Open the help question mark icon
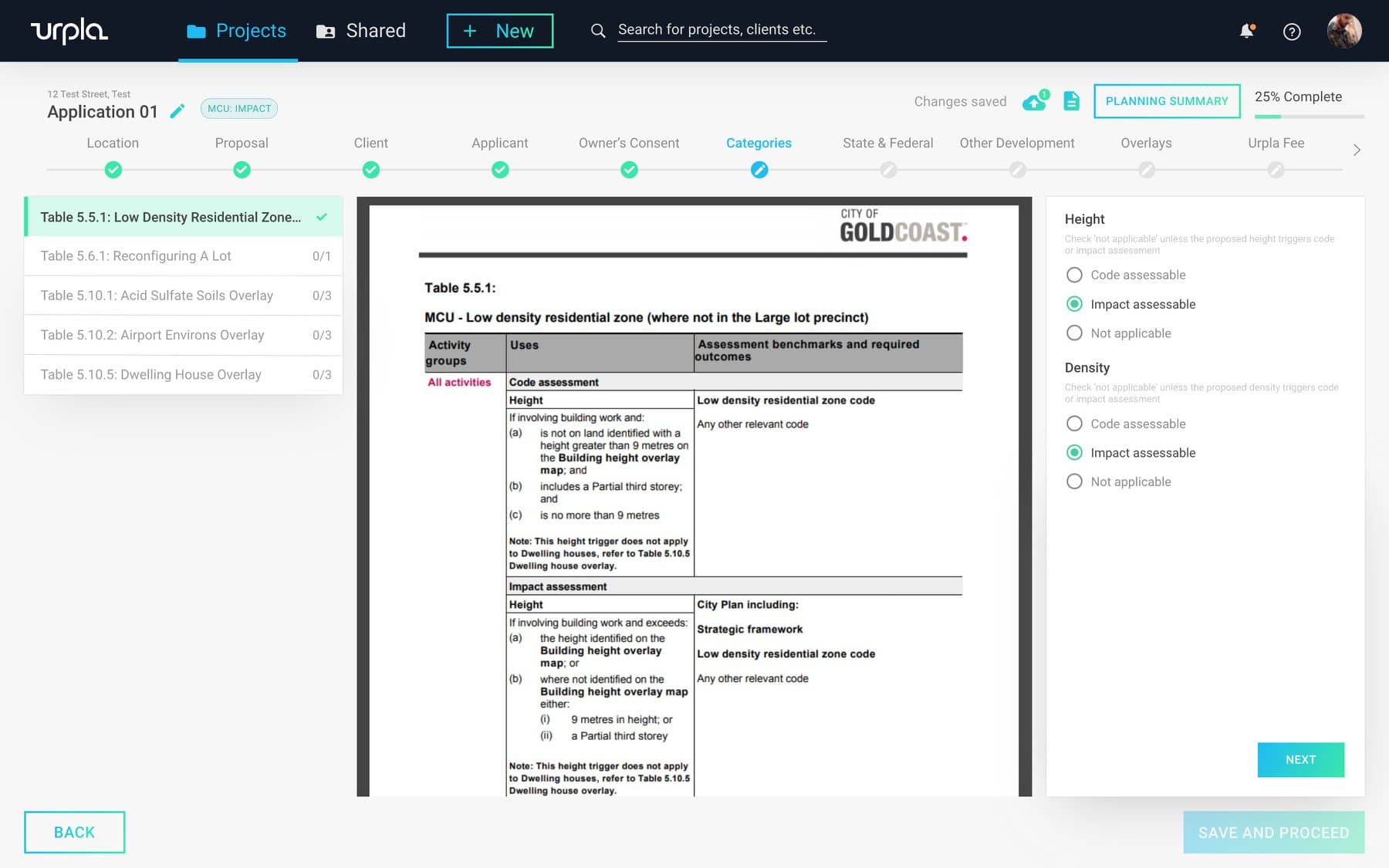The height and width of the screenshot is (868, 1389). tap(1292, 32)
